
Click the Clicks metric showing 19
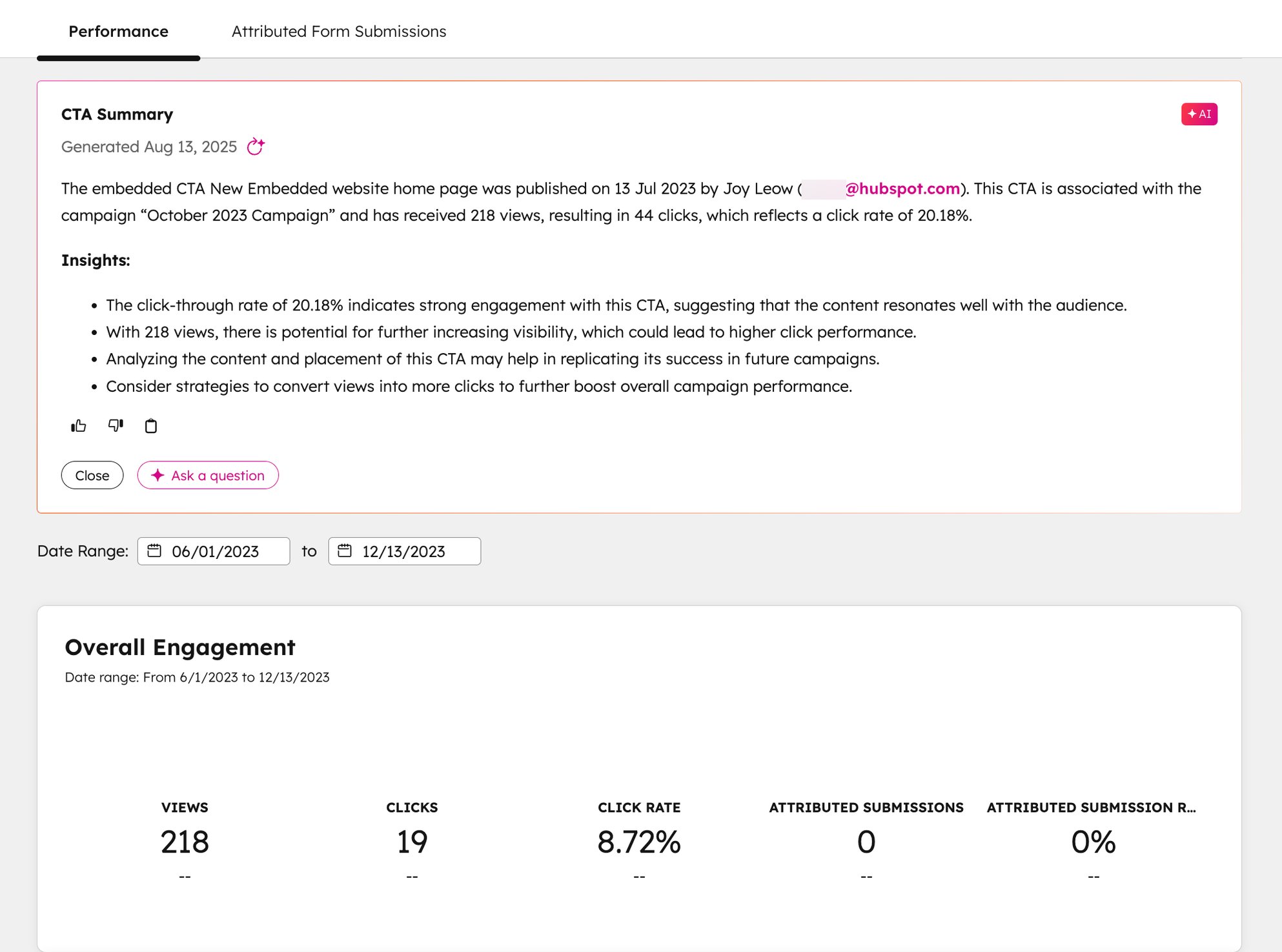pos(411,840)
